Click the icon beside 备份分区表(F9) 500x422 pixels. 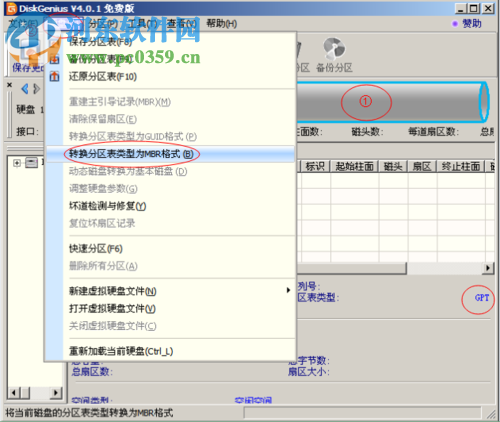[55, 60]
